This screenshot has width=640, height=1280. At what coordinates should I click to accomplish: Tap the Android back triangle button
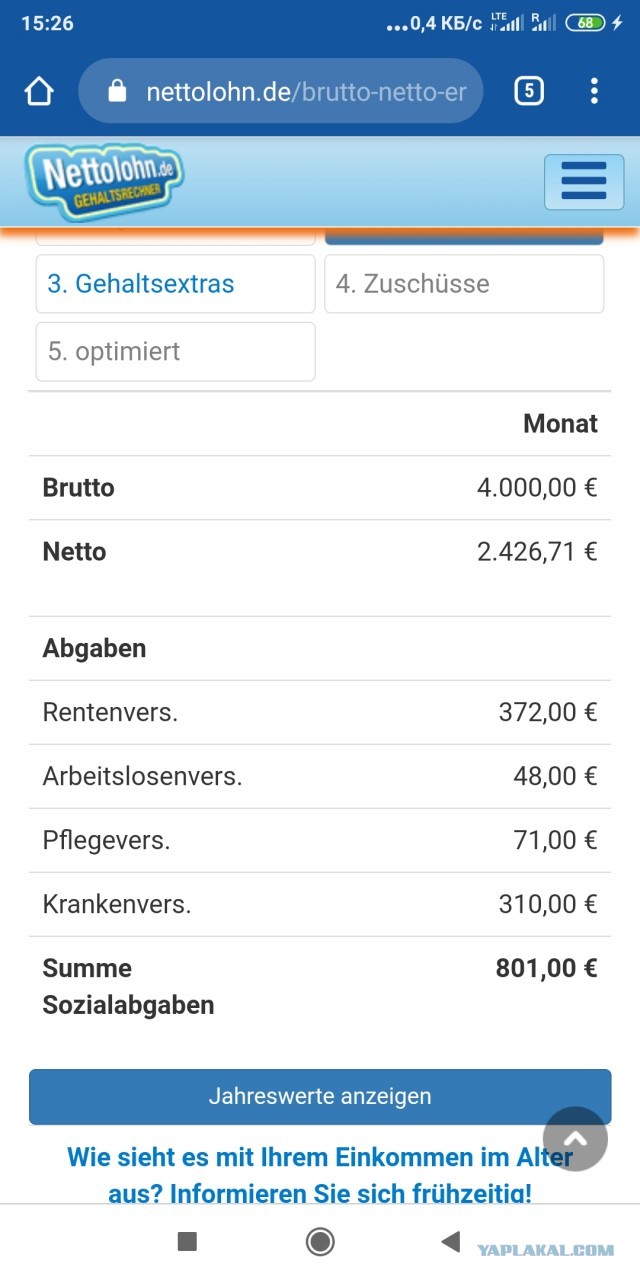coord(451,1241)
